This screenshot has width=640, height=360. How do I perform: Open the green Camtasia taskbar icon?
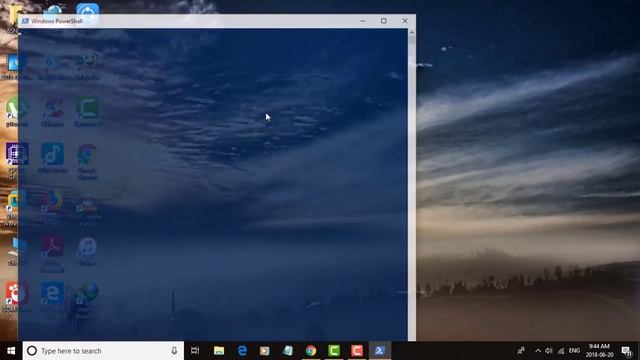coord(334,351)
